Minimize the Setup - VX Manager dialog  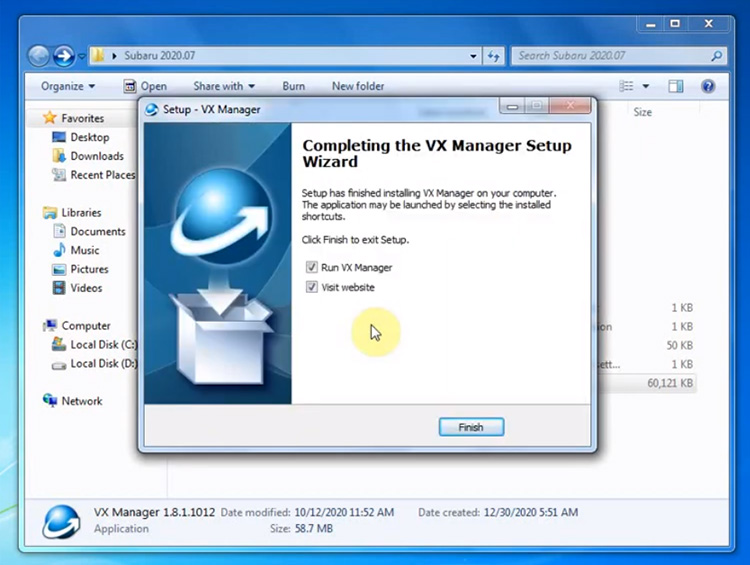click(x=512, y=106)
